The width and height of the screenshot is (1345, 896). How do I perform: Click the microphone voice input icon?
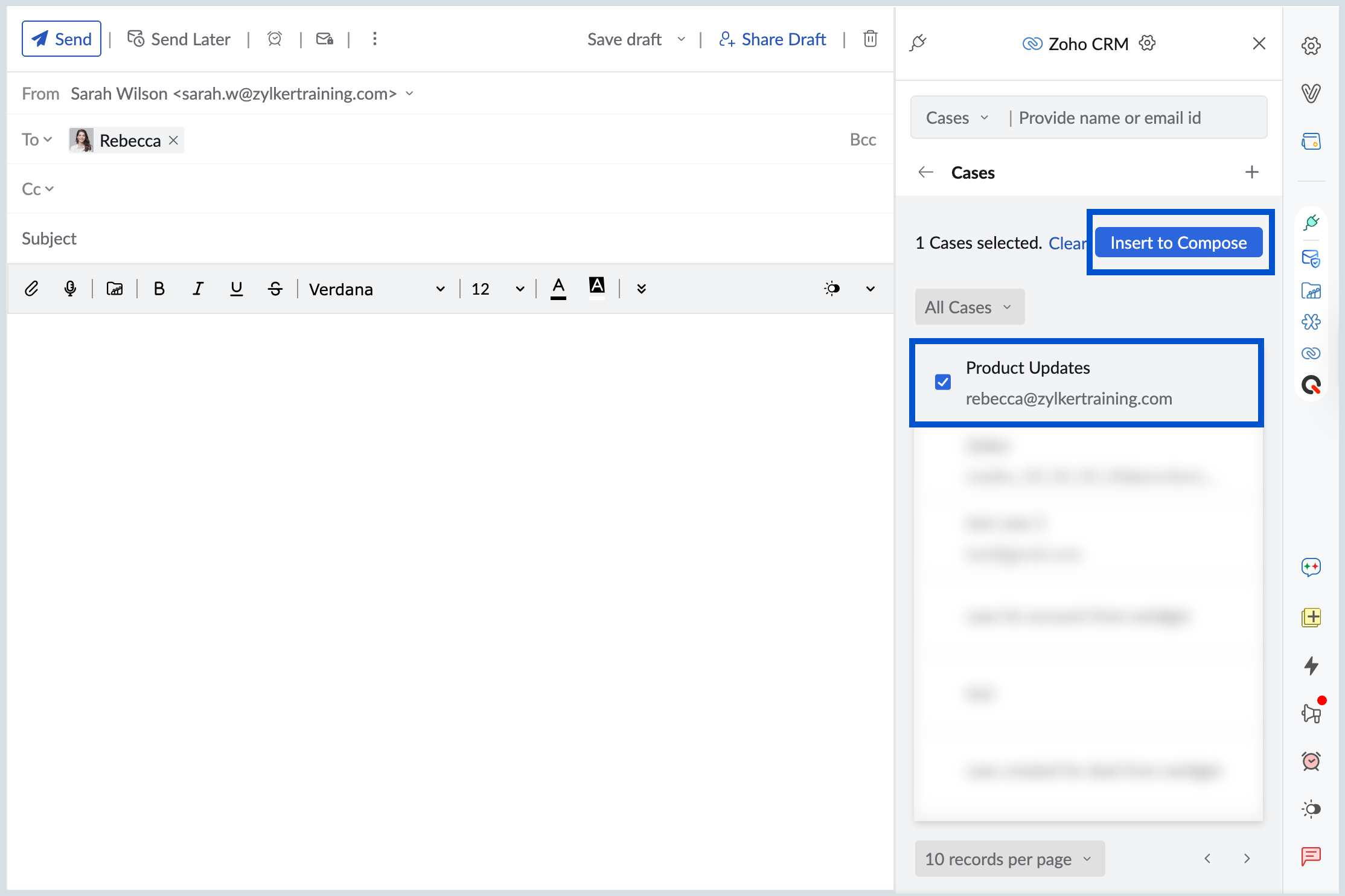pyautogui.click(x=70, y=289)
